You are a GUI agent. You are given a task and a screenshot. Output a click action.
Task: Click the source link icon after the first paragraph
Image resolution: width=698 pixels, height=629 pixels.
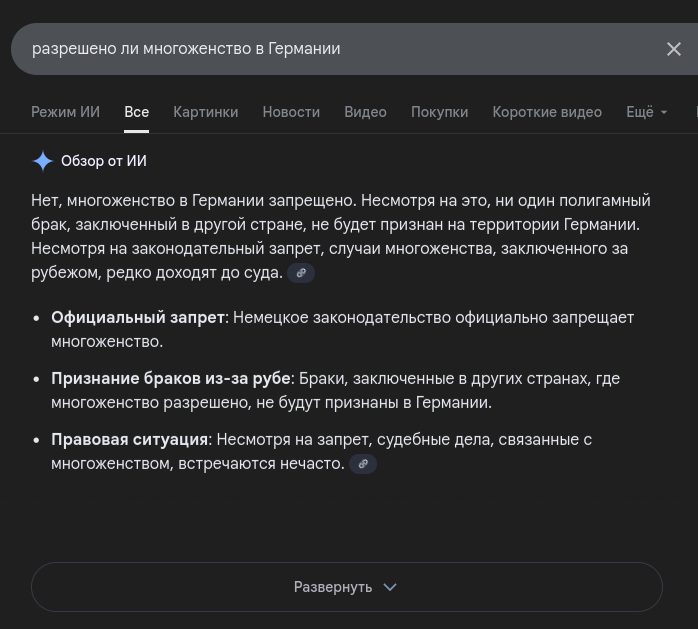pyautogui.click(x=300, y=273)
